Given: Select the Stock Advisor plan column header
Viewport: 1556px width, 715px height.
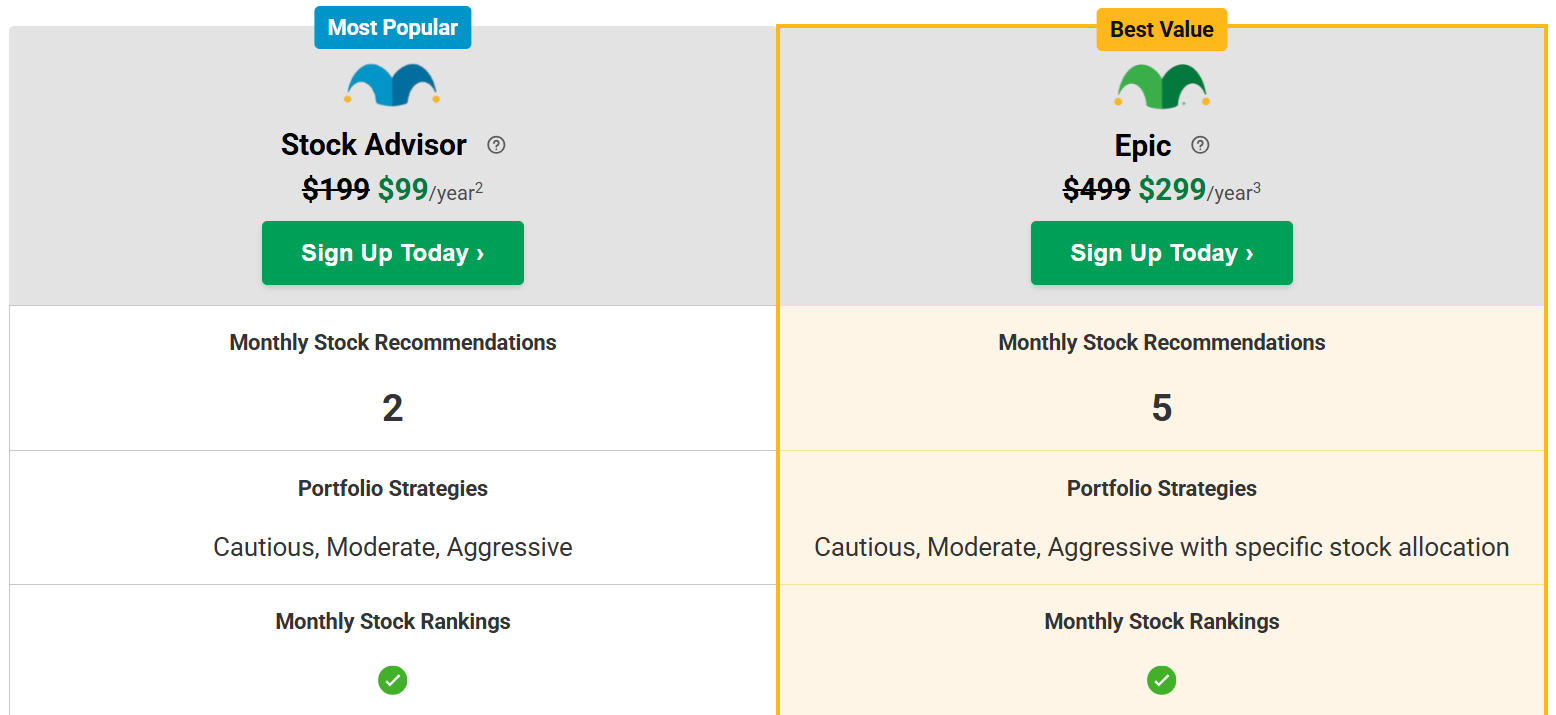Looking at the screenshot, I should tap(373, 145).
